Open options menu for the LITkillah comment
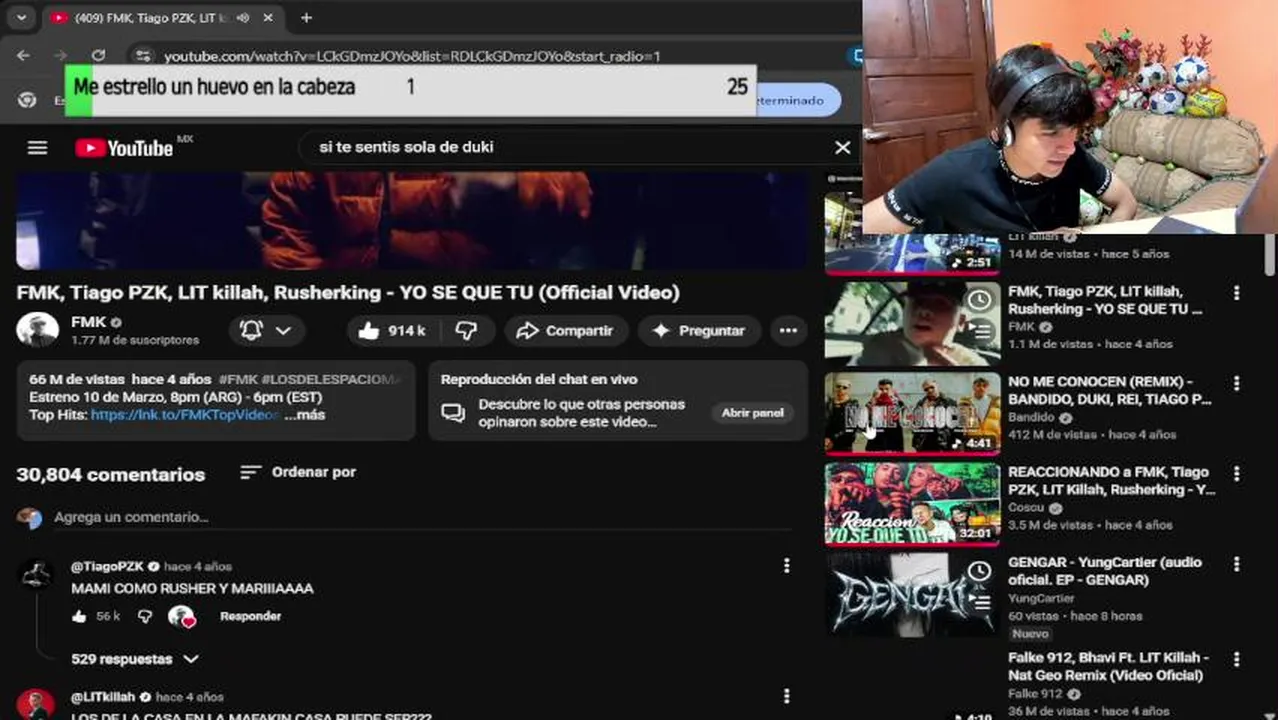 tap(786, 696)
